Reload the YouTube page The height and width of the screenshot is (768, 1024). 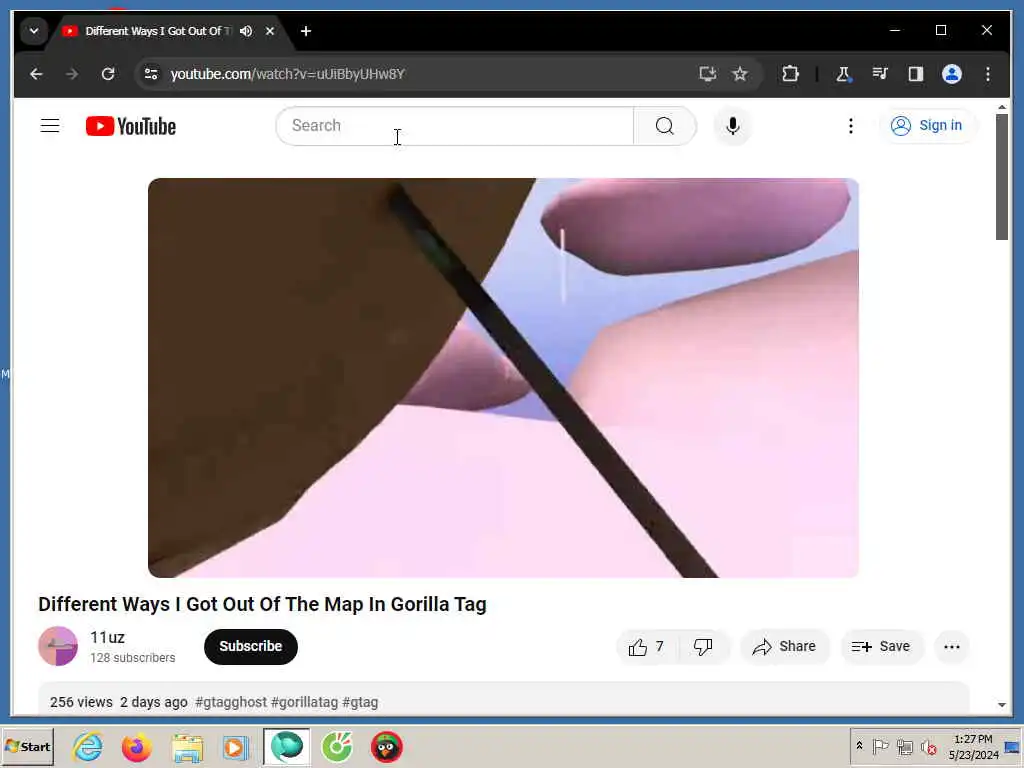coord(108,74)
